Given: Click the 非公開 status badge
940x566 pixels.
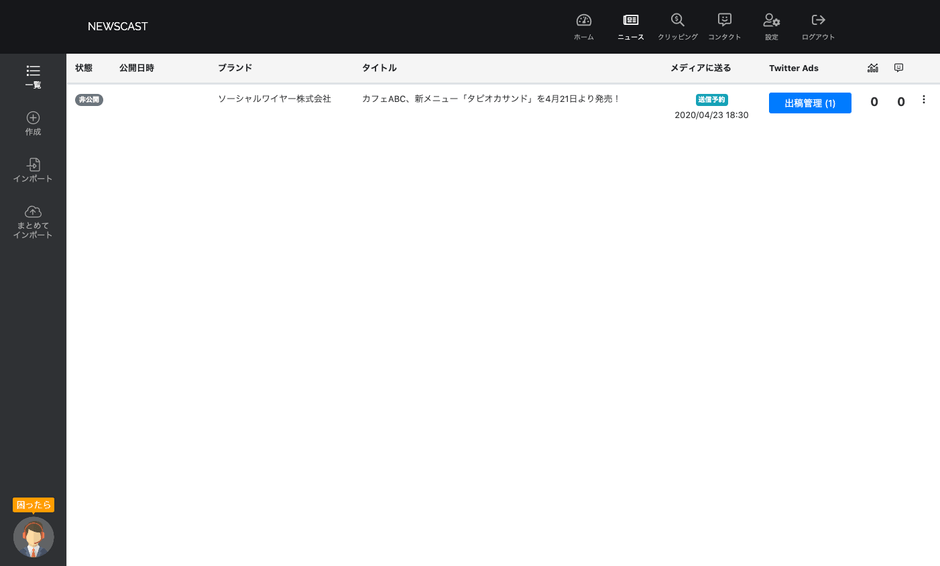Looking at the screenshot, I should pos(89,100).
